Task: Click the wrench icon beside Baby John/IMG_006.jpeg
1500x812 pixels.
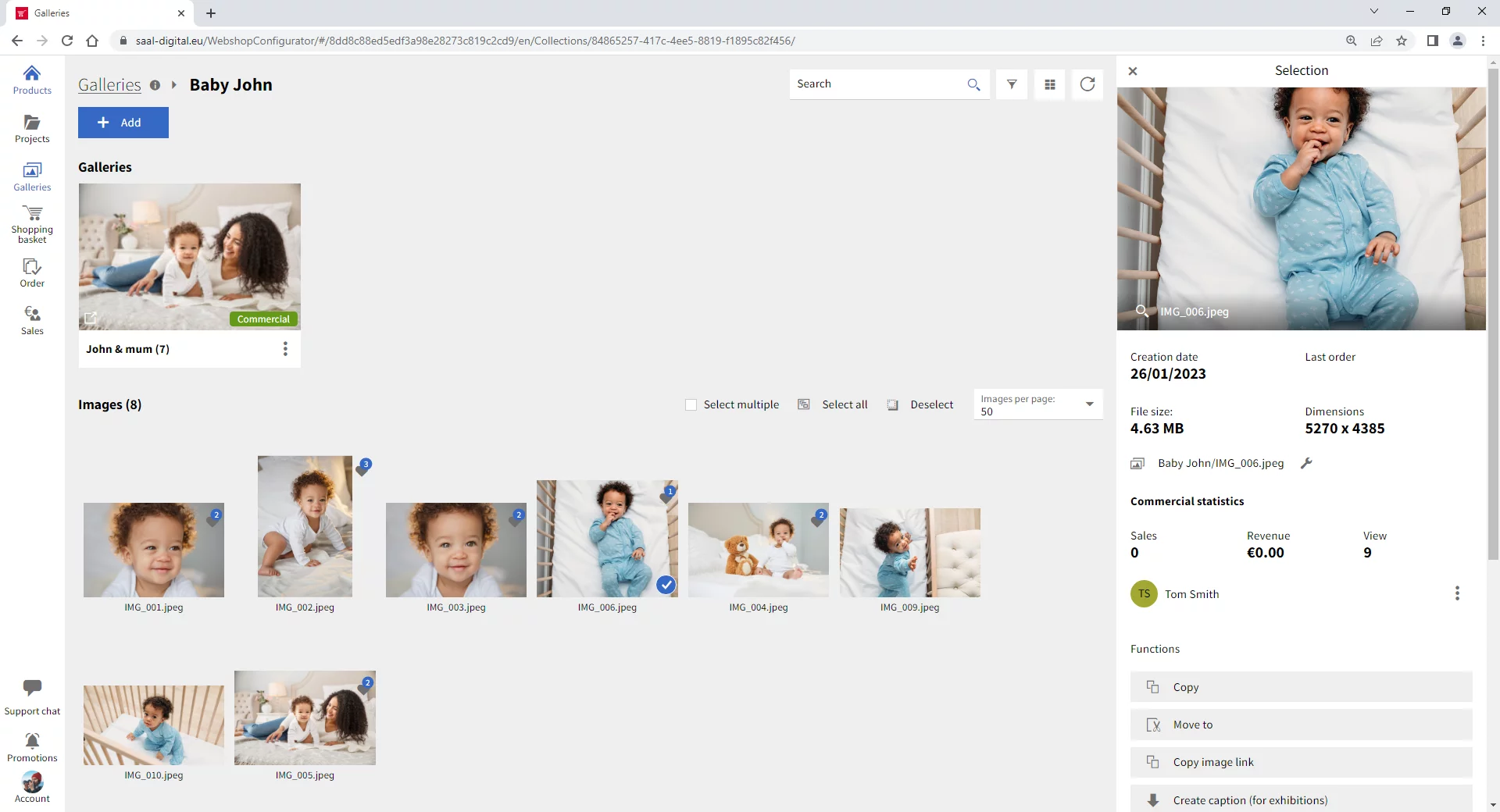Action: coord(1306,463)
